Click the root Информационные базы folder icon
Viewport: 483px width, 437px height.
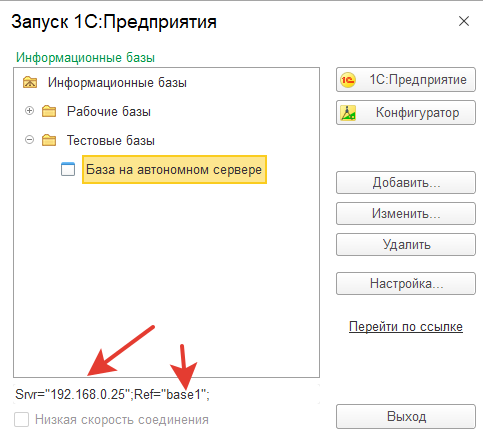pyautogui.click(x=30, y=82)
